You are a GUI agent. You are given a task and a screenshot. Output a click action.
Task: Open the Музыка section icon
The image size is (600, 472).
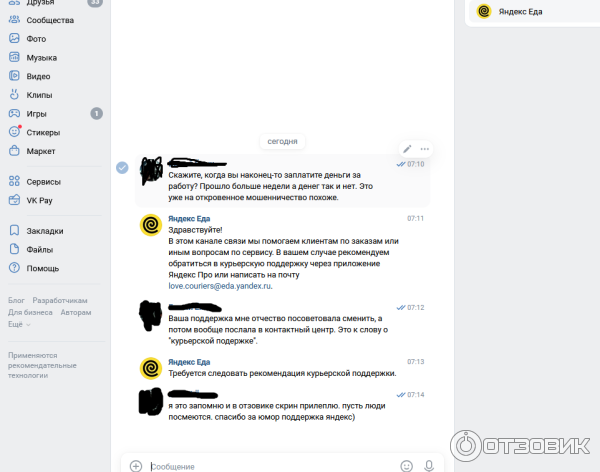point(14,57)
